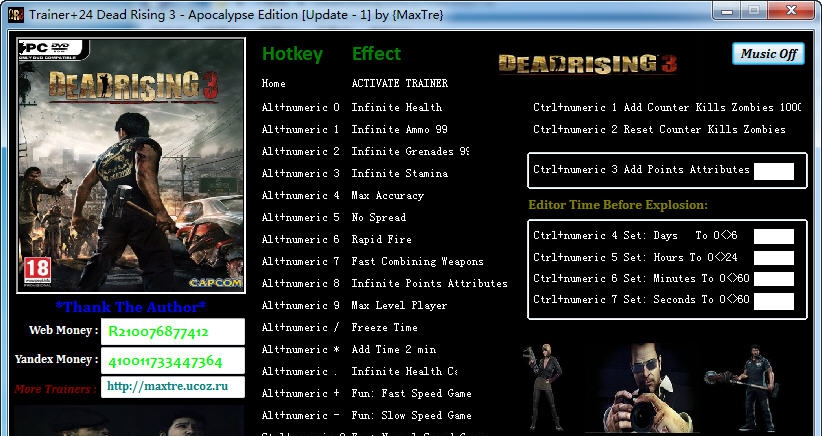Click the Dead Rising 3 cover art image
822x436 pixels.
point(131,165)
